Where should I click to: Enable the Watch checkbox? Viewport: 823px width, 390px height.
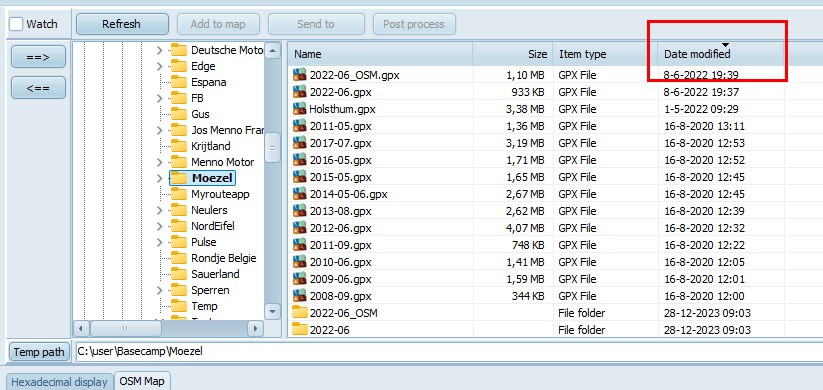pos(16,24)
